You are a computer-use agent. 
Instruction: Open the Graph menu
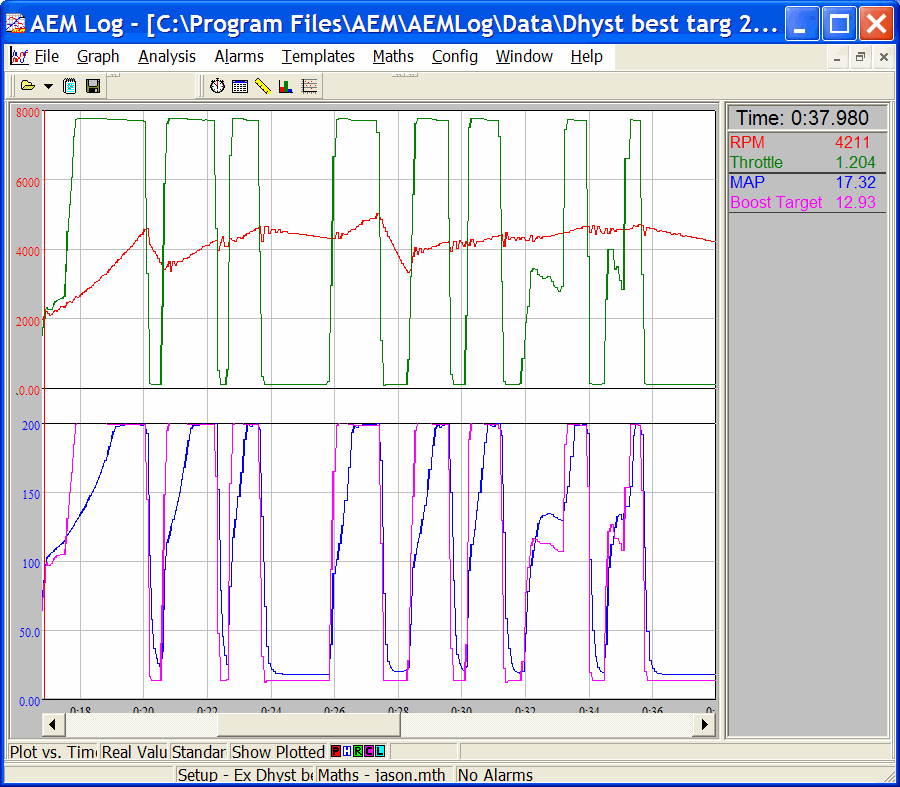pyautogui.click(x=98, y=56)
